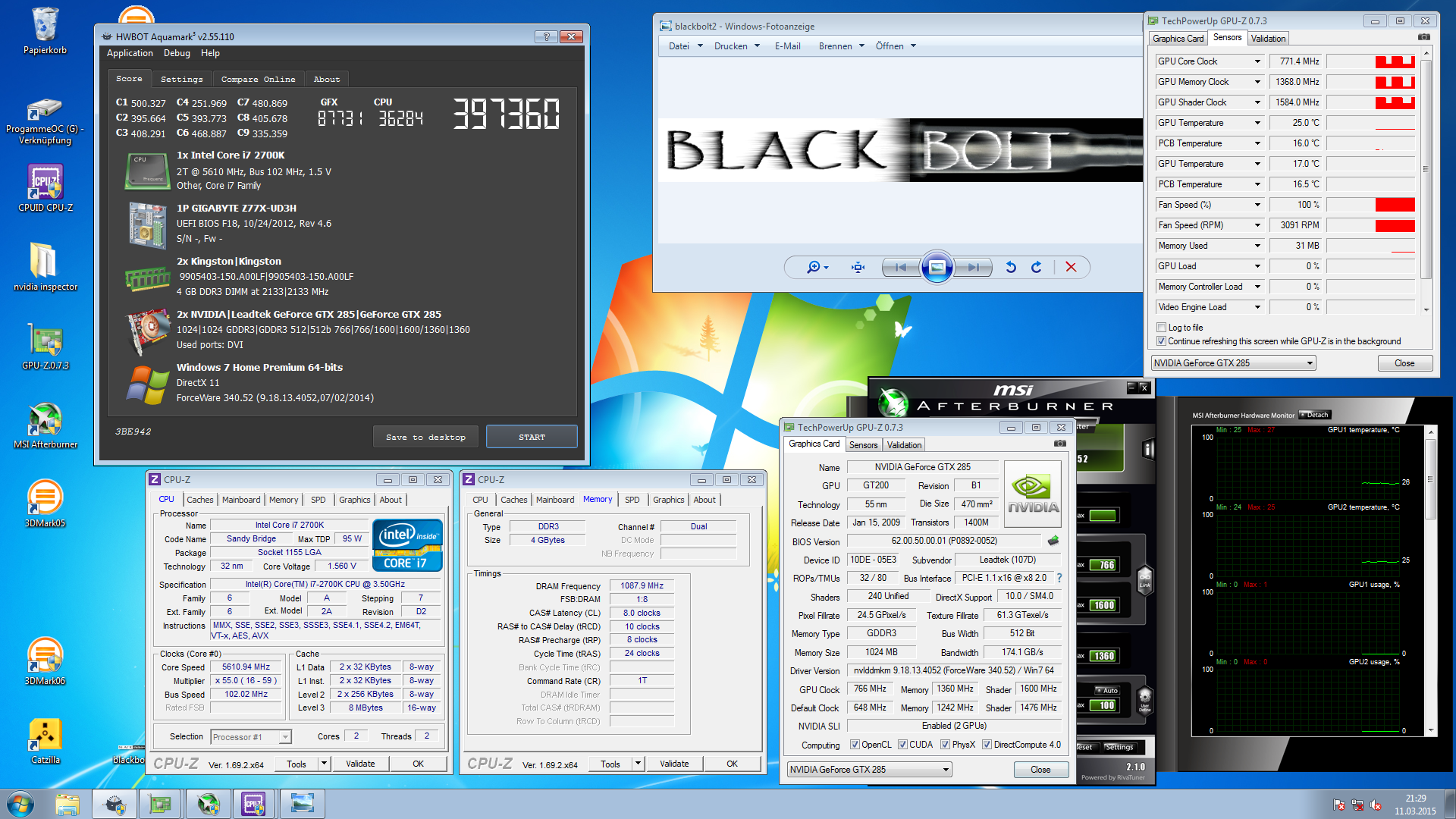This screenshot has height=819, width=1456.
Task: Toggle the CUDA checkbox in GPU-Z
Action: click(x=902, y=745)
